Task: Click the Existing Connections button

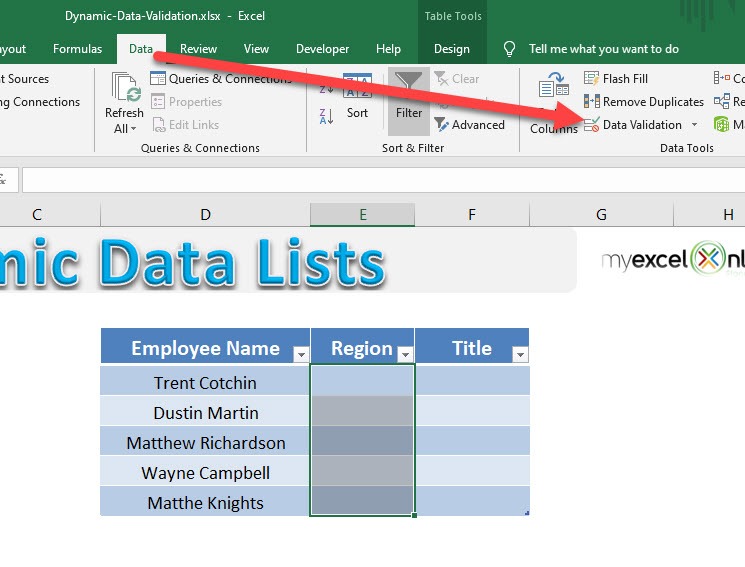Action: (x=40, y=102)
